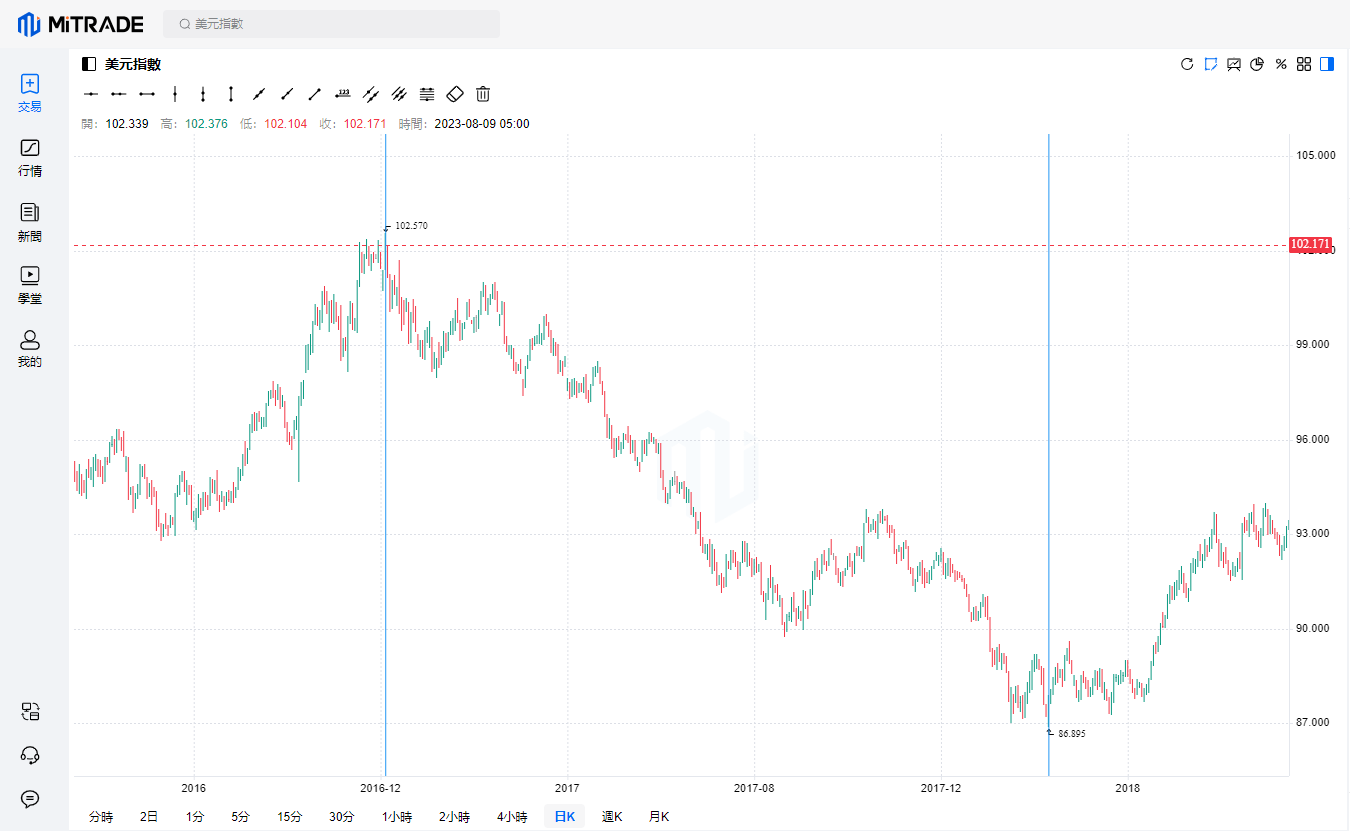Open 行情 in the left sidebar
Viewport: 1350px width, 831px height.
pyautogui.click(x=30, y=157)
